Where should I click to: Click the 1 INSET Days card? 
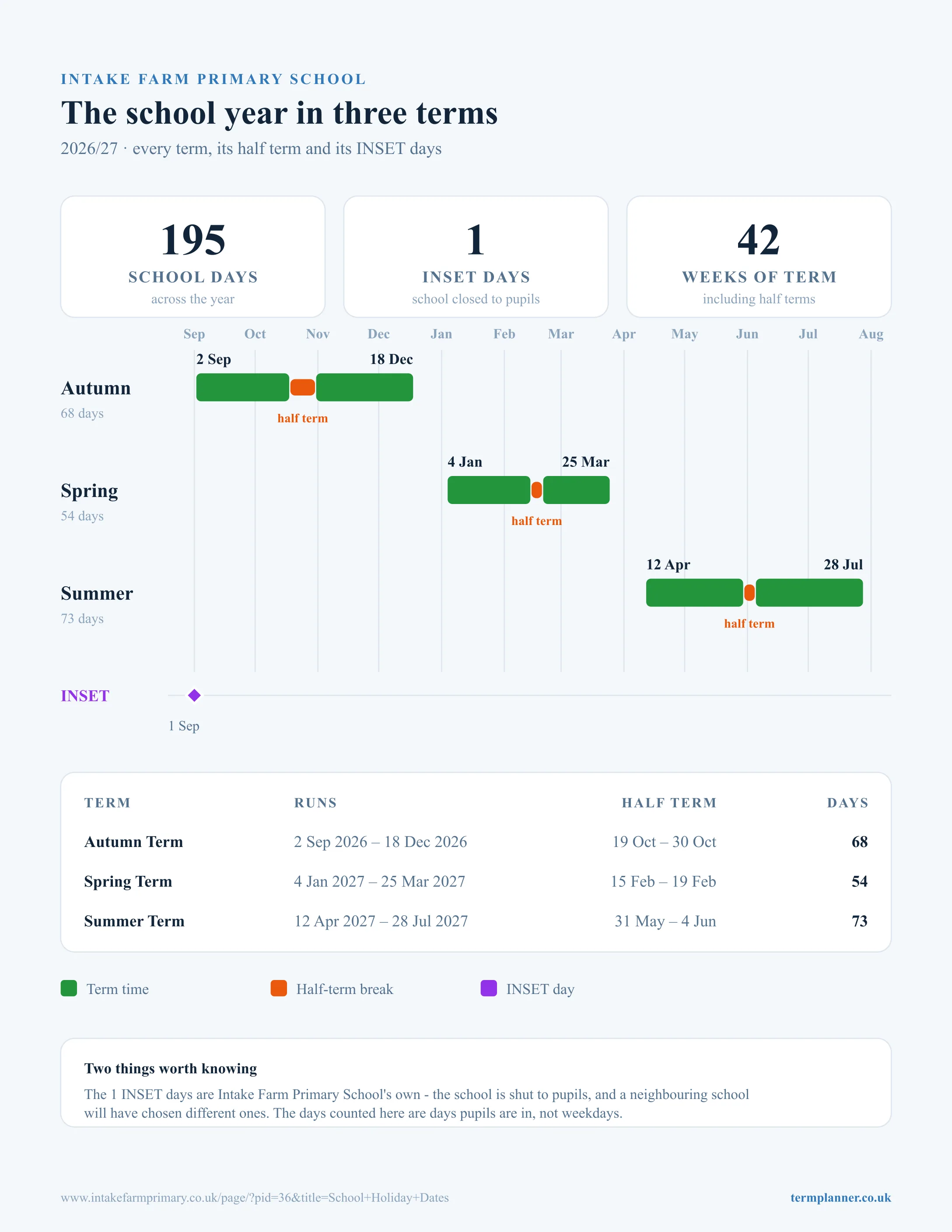coord(476,257)
